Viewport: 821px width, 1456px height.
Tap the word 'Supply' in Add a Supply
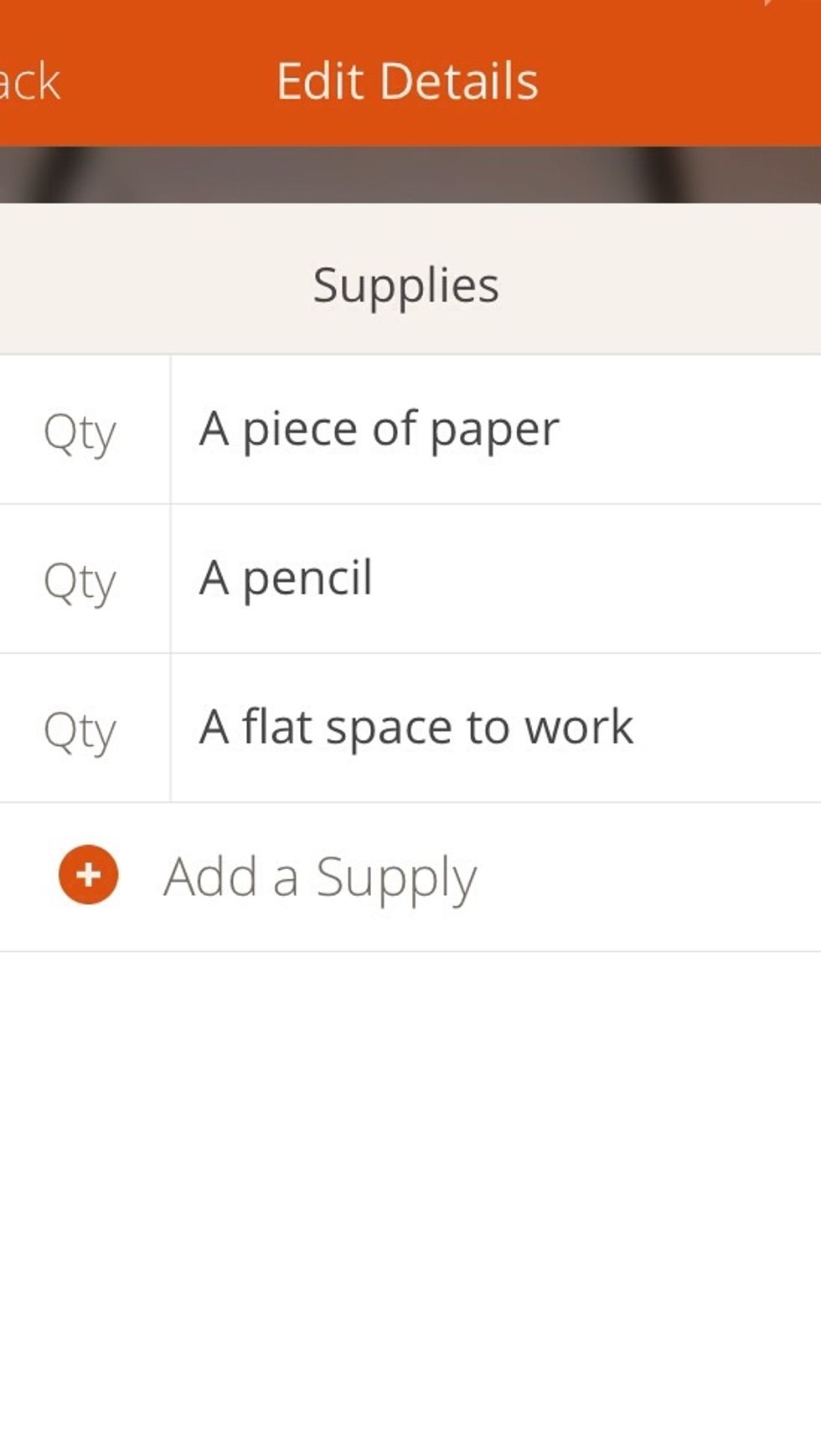pyautogui.click(x=396, y=877)
